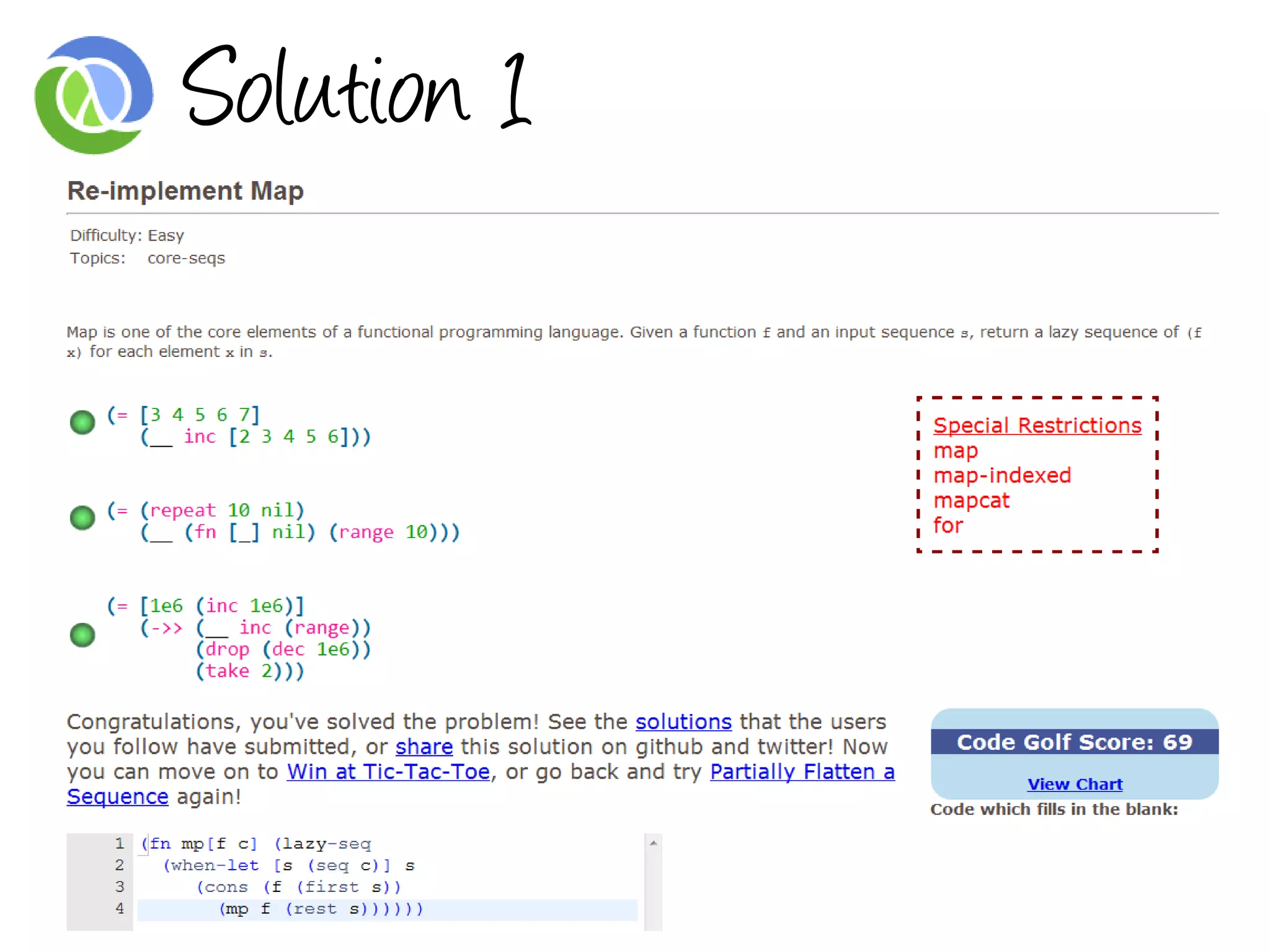The height and width of the screenshot is (952, 1270).
Task: Click Difficulty: Easy text
Action: coord(127,236)
